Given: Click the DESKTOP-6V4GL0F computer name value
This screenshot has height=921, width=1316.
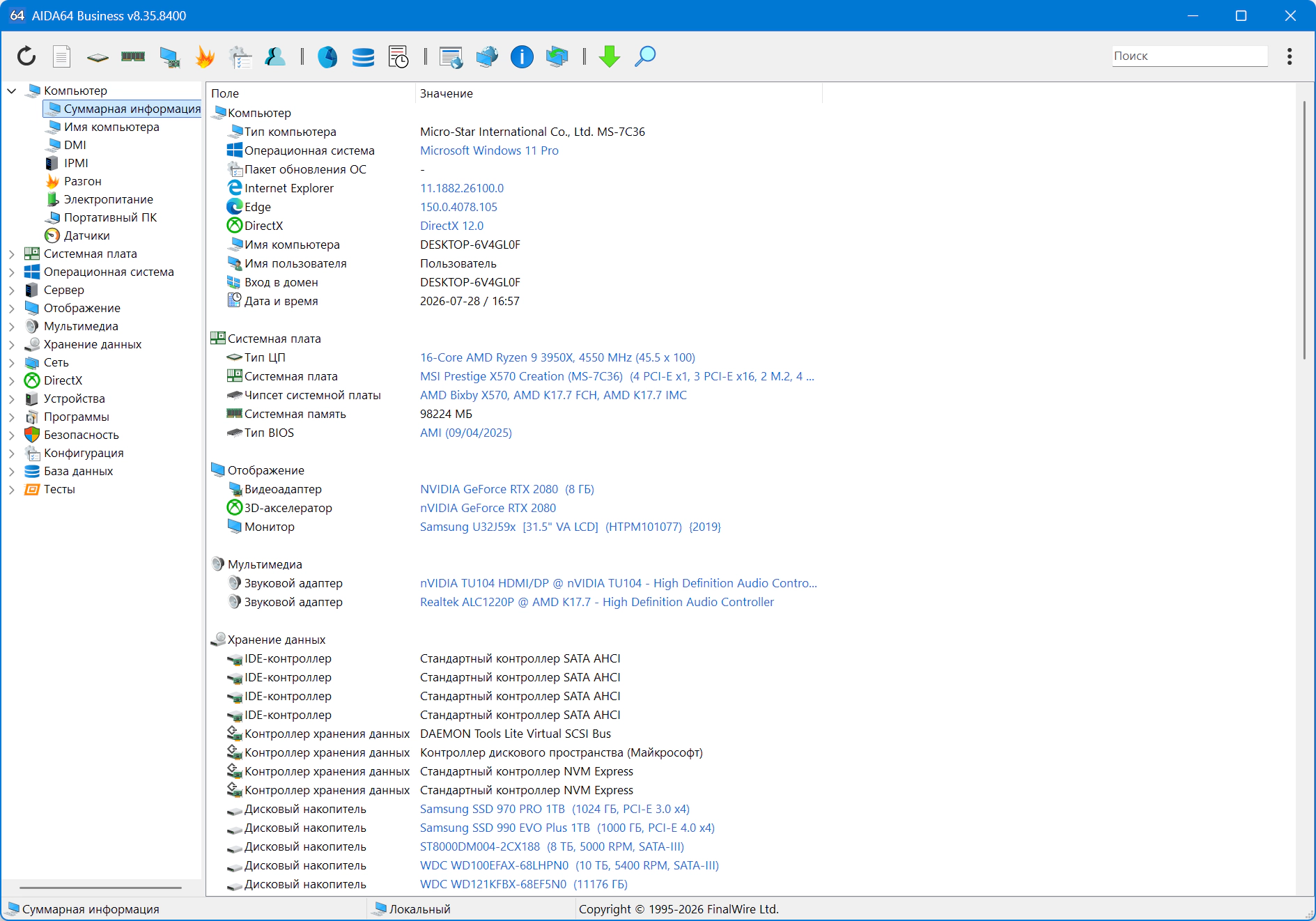Looking at the screenshot, I should tap(470, 245).
